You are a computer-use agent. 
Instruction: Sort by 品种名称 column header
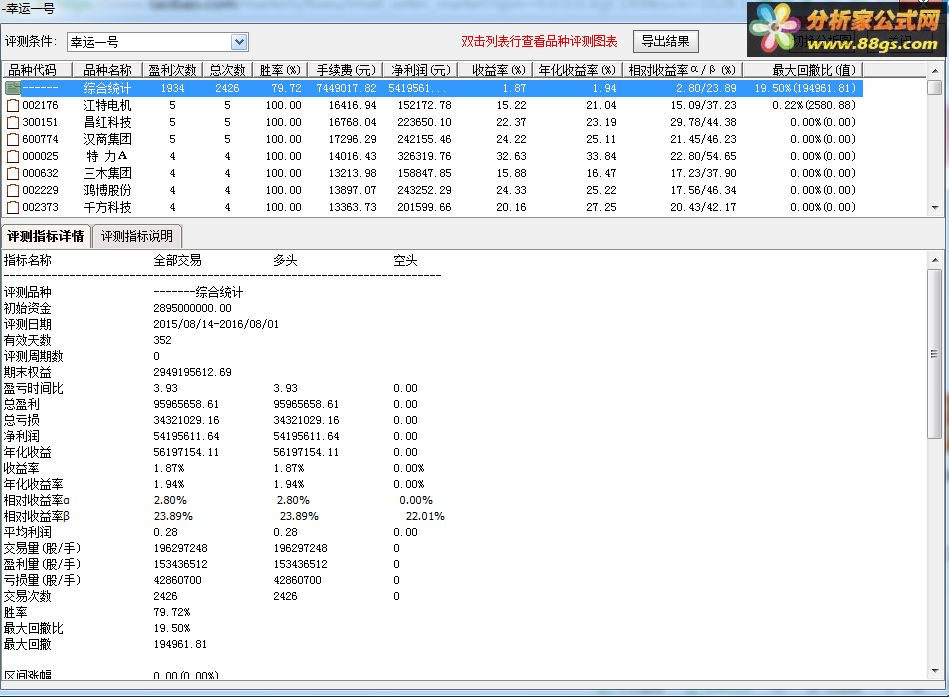107,70
